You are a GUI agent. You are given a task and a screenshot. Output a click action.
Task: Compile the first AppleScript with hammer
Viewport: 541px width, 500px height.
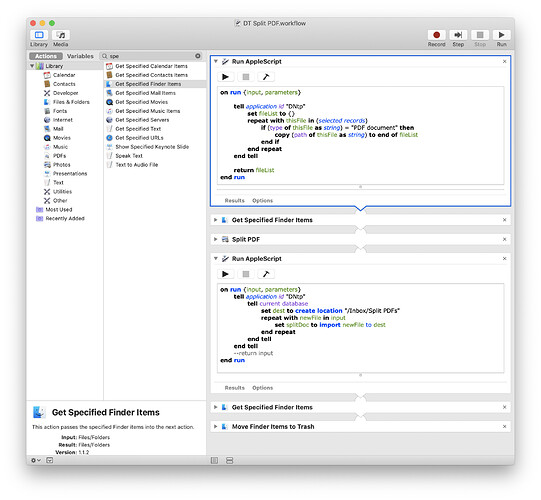pos(266,77)
